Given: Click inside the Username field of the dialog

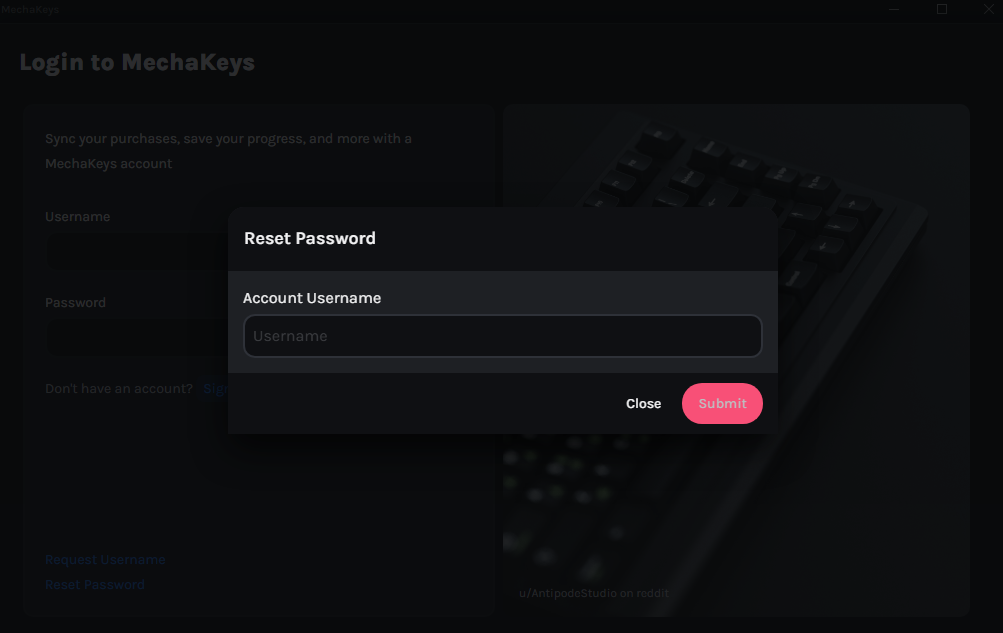Looking at the screenshot, I should point(502,336).
